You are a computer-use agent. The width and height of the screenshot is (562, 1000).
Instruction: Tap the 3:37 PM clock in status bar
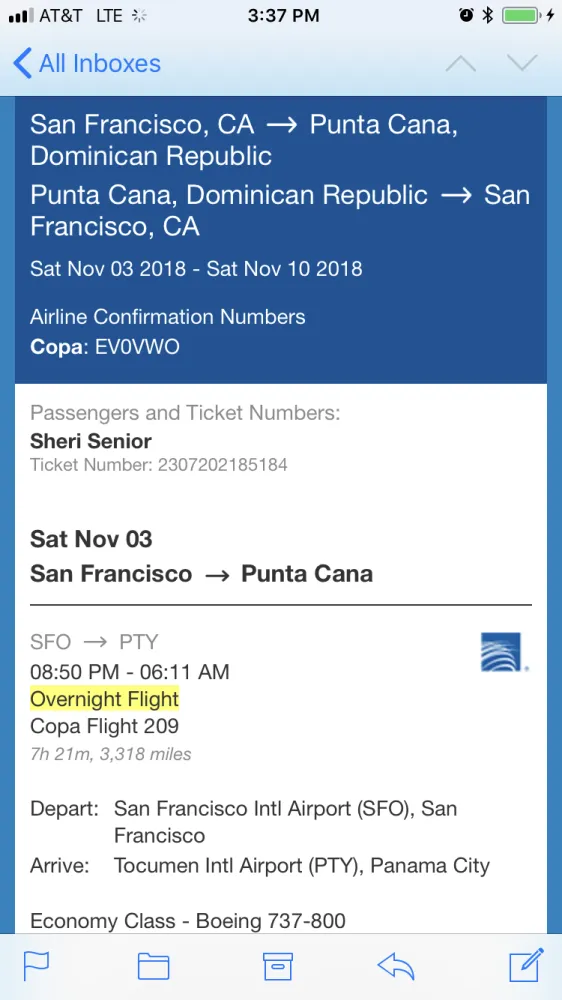[x=283, y=16]
